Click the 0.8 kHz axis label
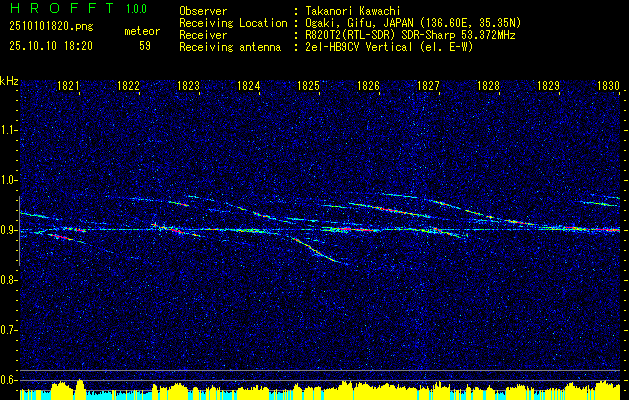Screen dimensions: 629x400 (8, 280)
